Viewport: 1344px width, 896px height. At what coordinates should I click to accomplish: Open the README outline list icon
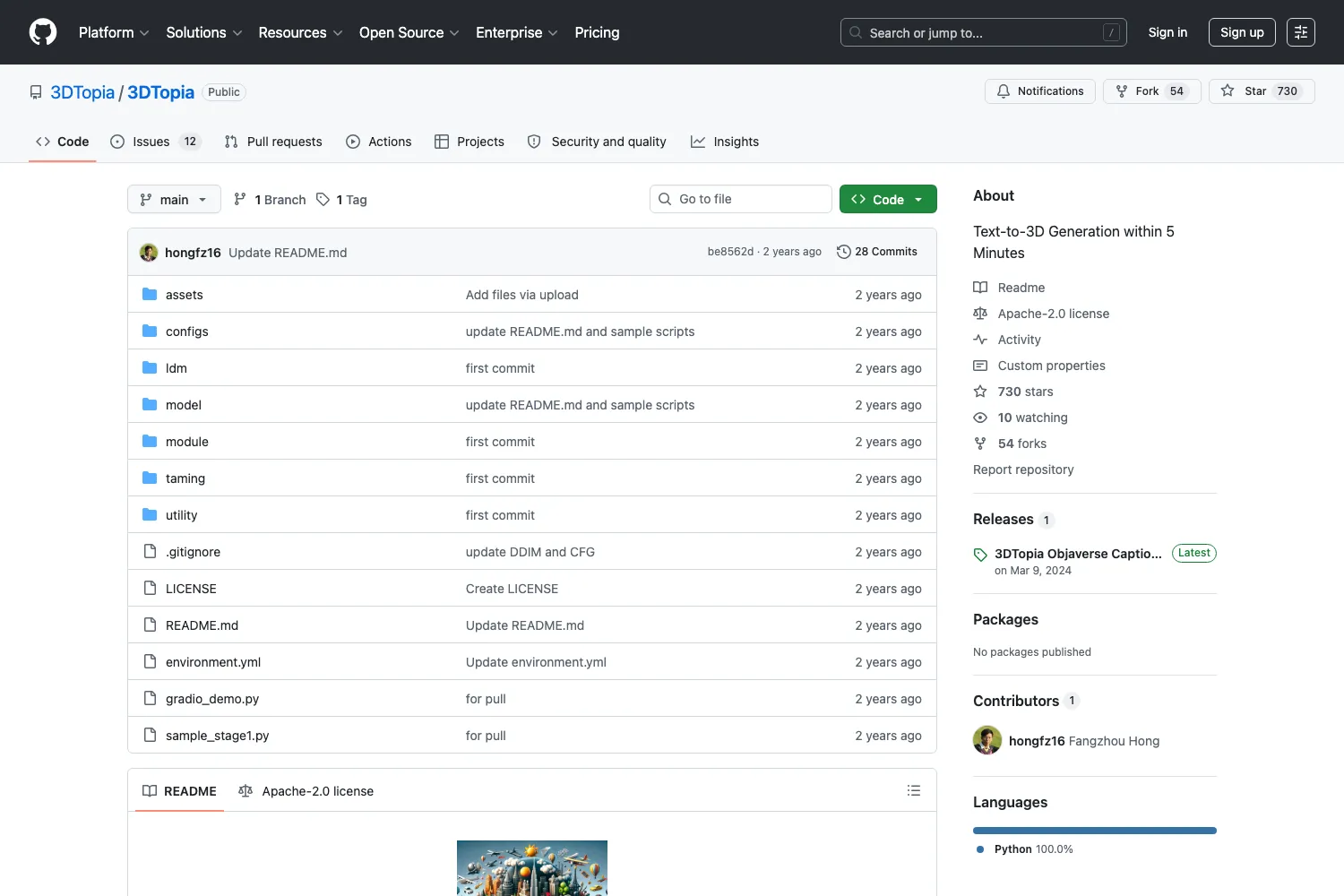click(x=914, y=790)
